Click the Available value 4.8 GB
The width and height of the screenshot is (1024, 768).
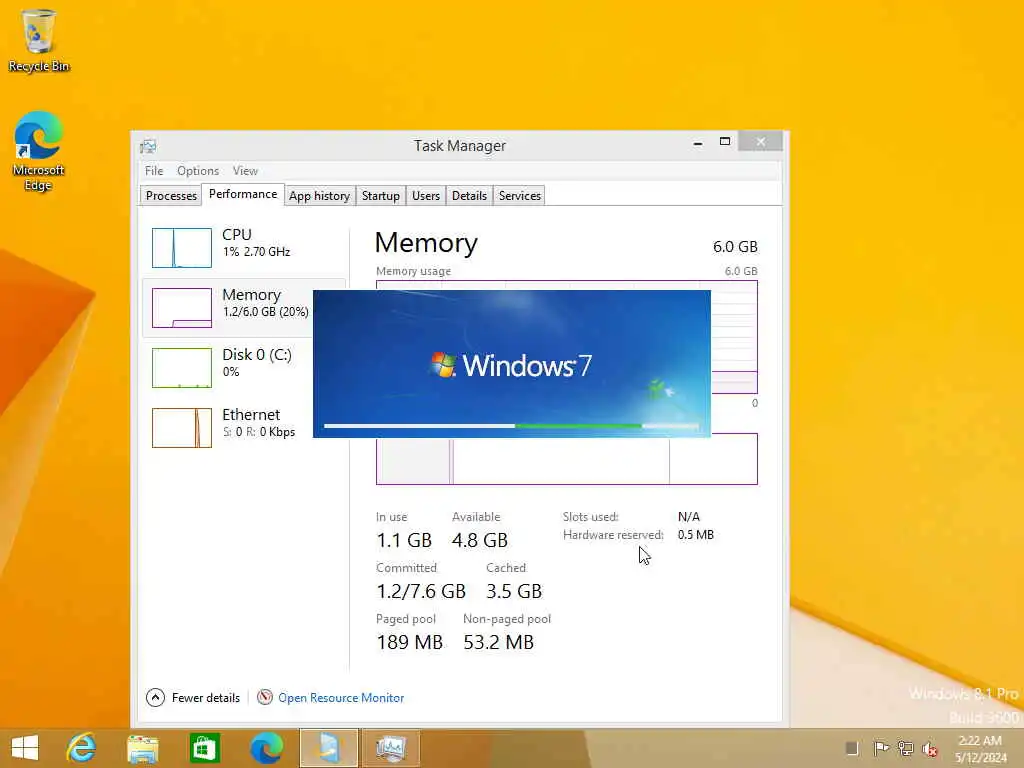(479, 540)
